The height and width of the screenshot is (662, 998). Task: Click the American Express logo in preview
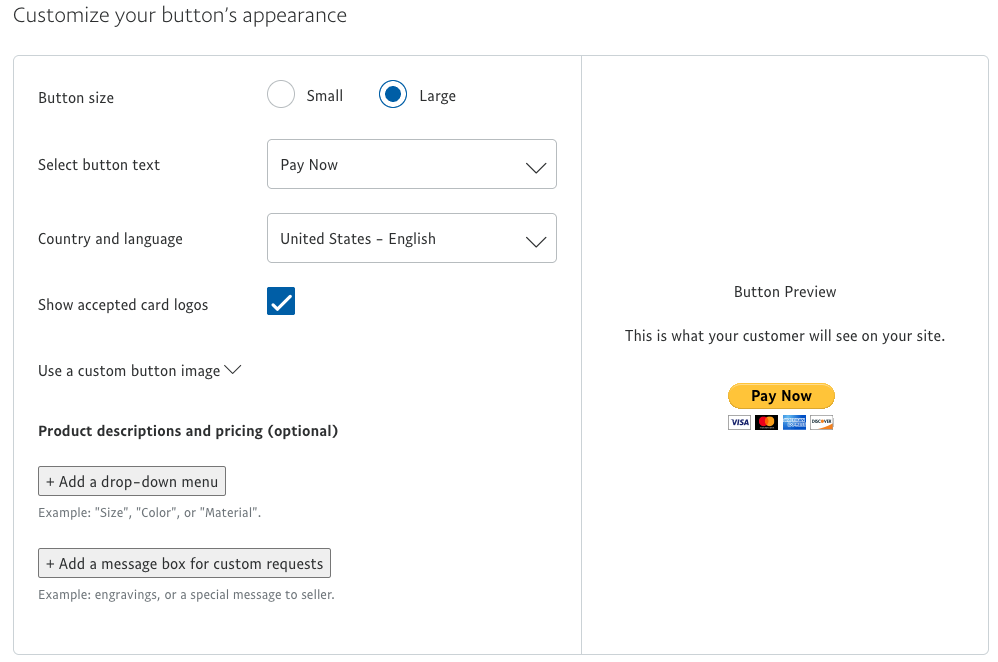[x=794, y=423]
